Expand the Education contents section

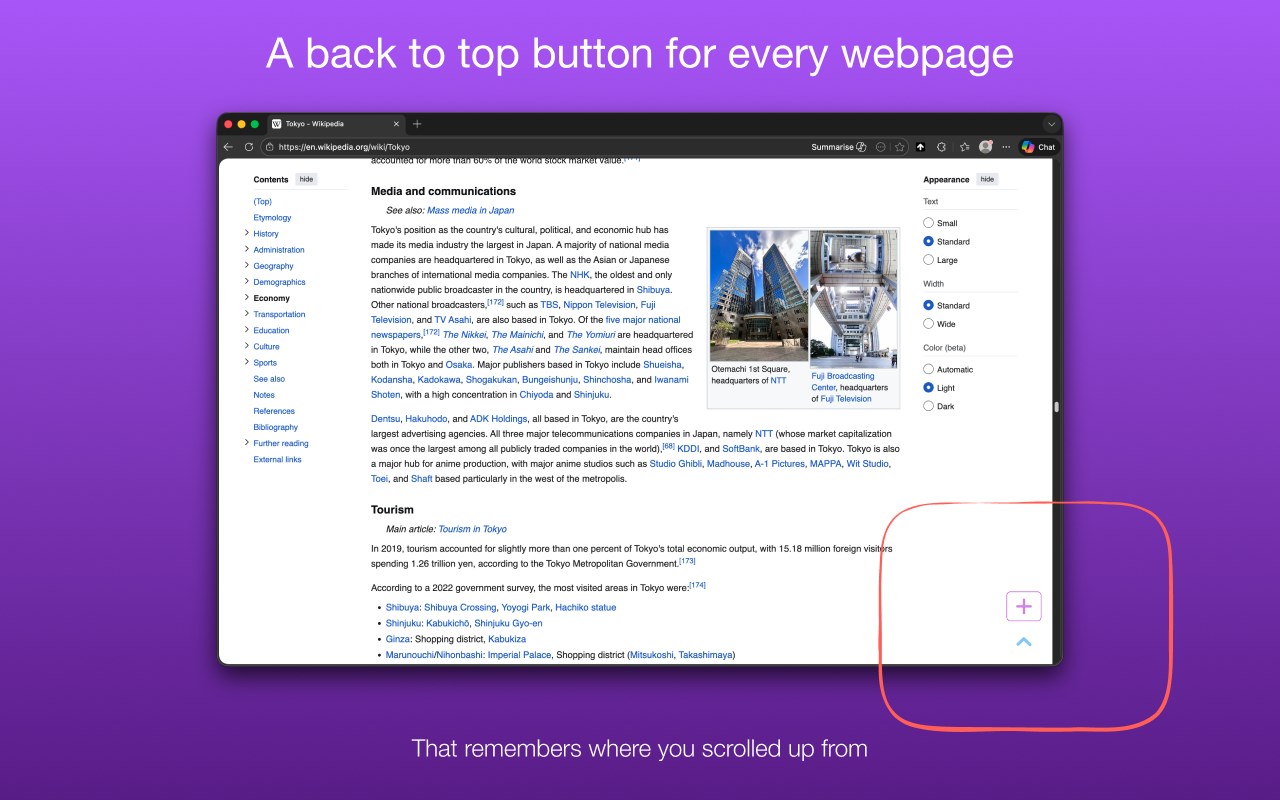tap(246, 330)
